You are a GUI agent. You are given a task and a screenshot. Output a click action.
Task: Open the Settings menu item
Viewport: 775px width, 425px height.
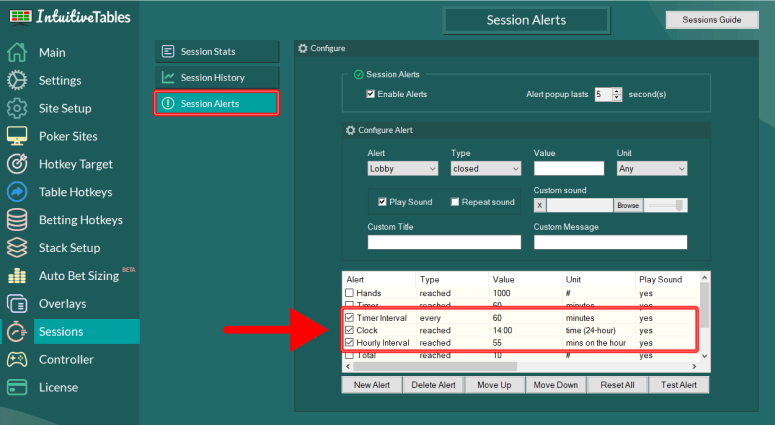coord(60,80)
